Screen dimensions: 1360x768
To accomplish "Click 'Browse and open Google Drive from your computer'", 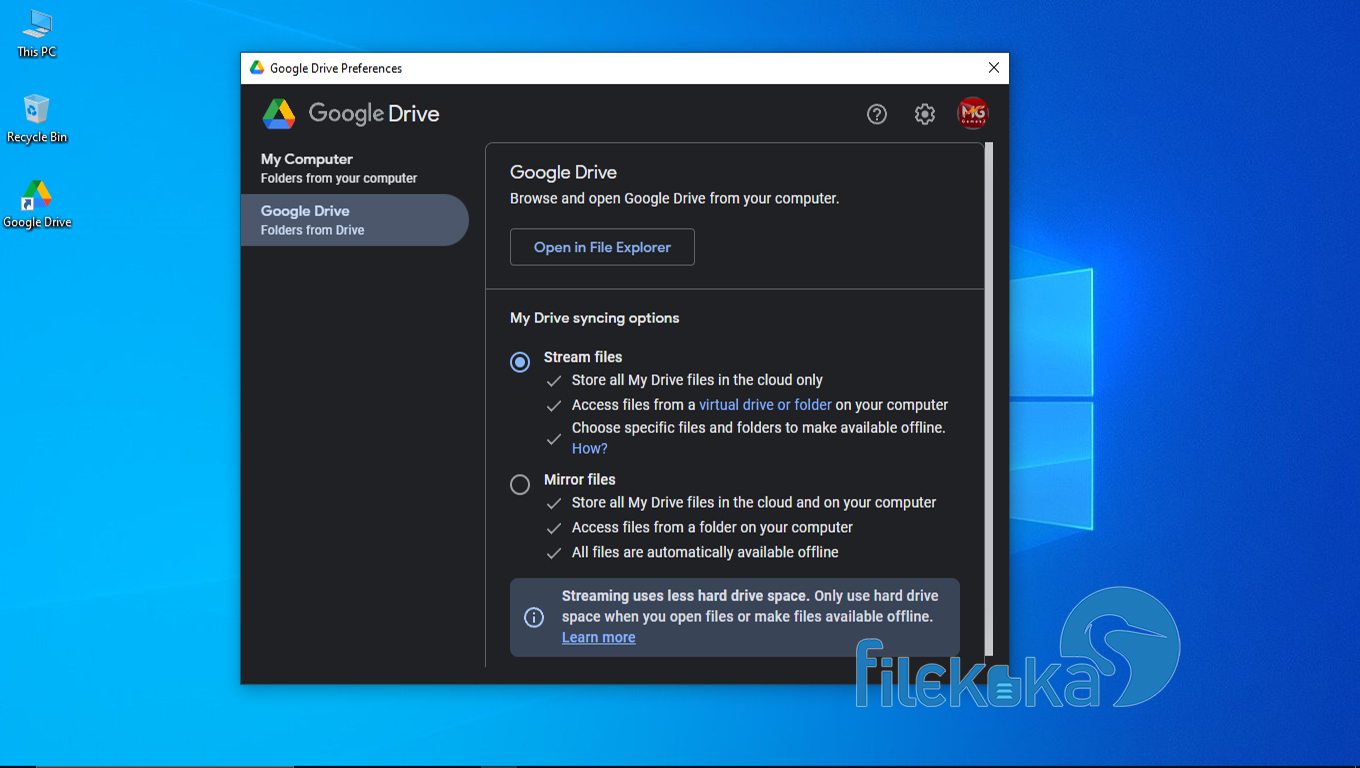I will 674,199.
